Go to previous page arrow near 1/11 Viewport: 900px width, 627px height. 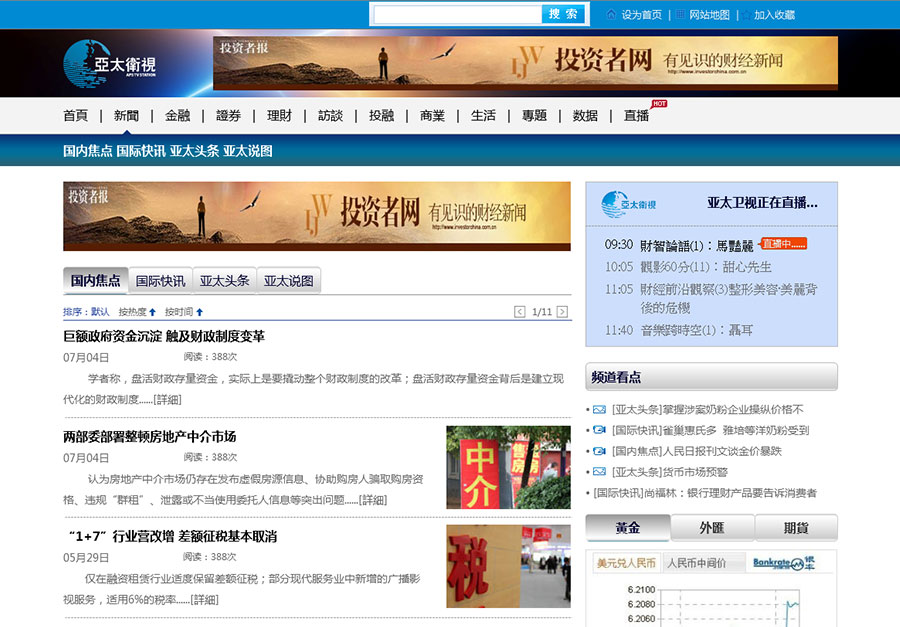point(519,312)
